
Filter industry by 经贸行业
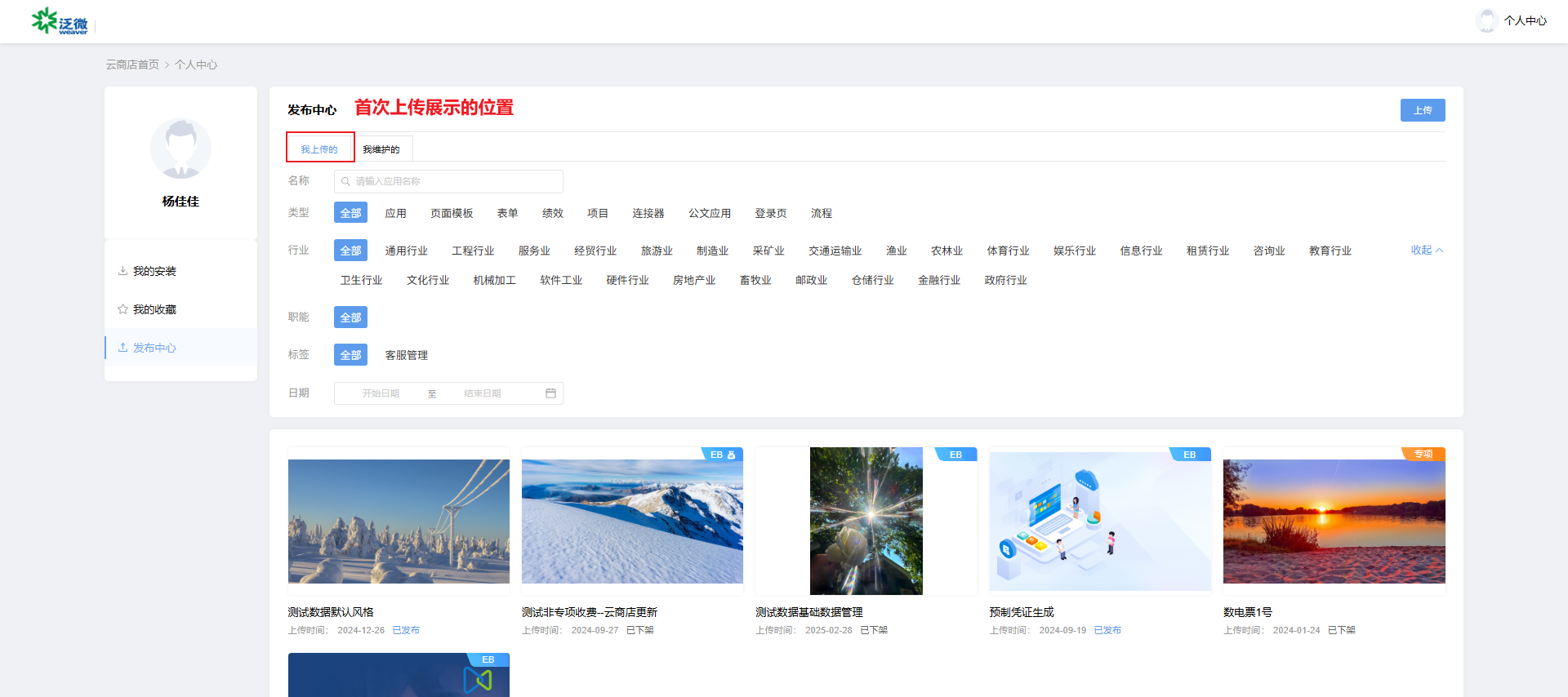point(595,251)
